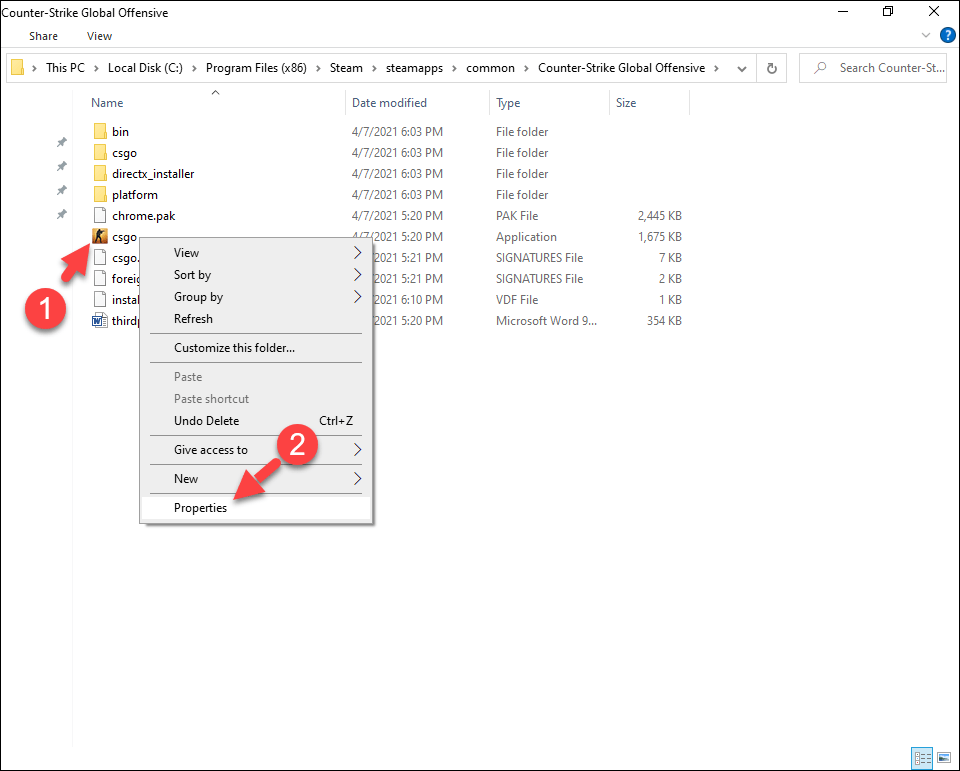Select the bin folder icon
960x771 pixels.
click(99, 132)
